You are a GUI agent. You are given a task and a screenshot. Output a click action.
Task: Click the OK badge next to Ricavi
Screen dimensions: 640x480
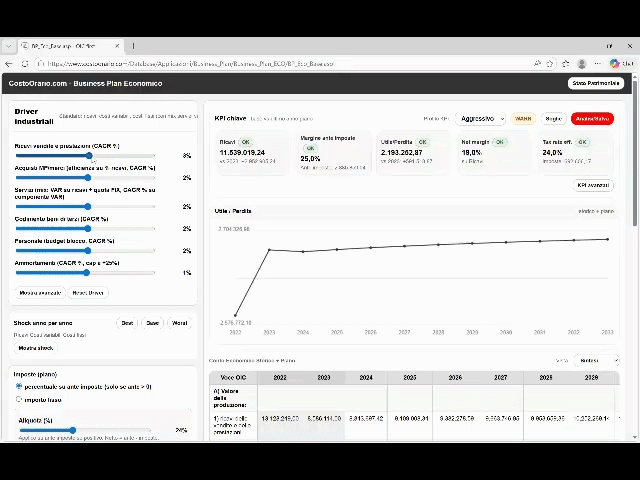click(246, 142)
